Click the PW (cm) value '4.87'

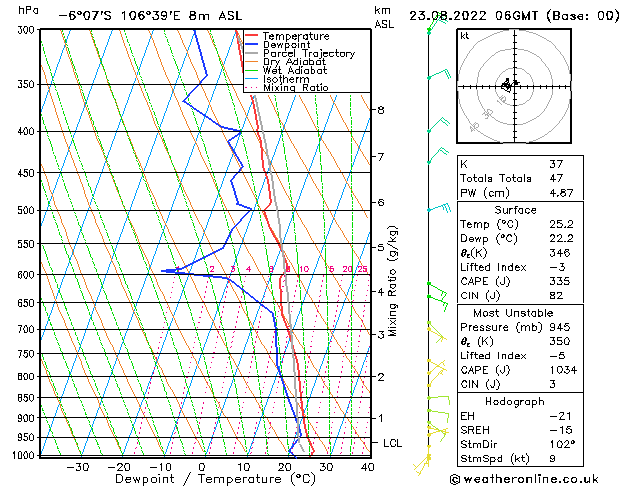(561, 193)
